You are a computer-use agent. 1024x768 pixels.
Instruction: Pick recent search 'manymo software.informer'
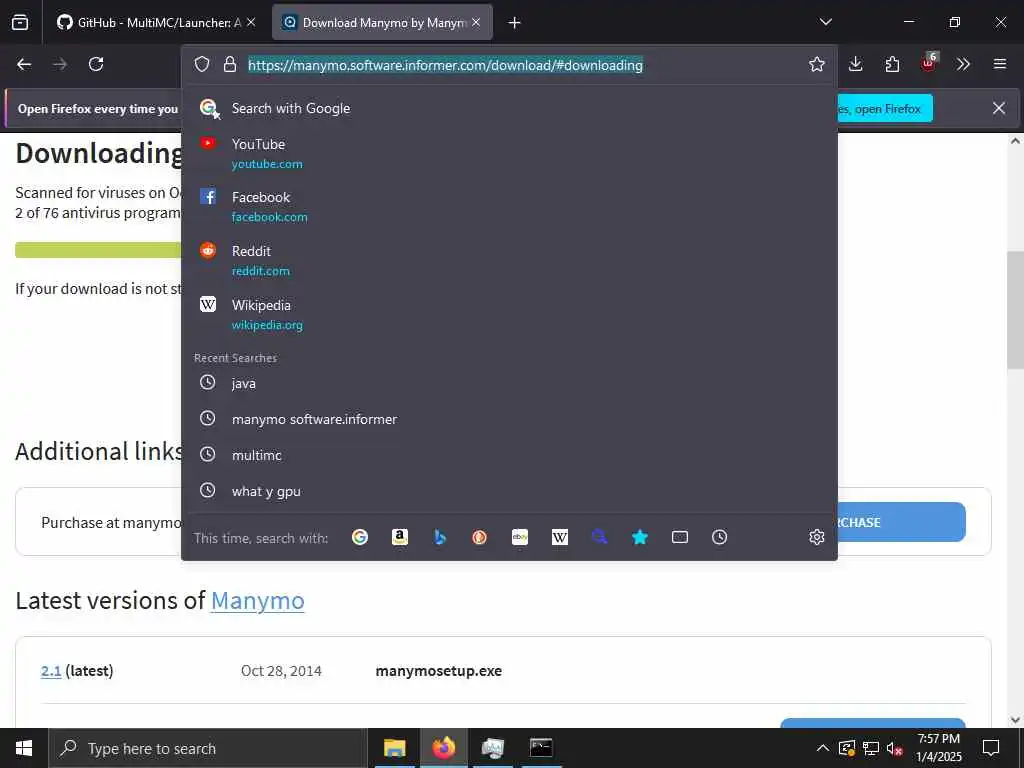pyautogui.click(x=509, y=419)
